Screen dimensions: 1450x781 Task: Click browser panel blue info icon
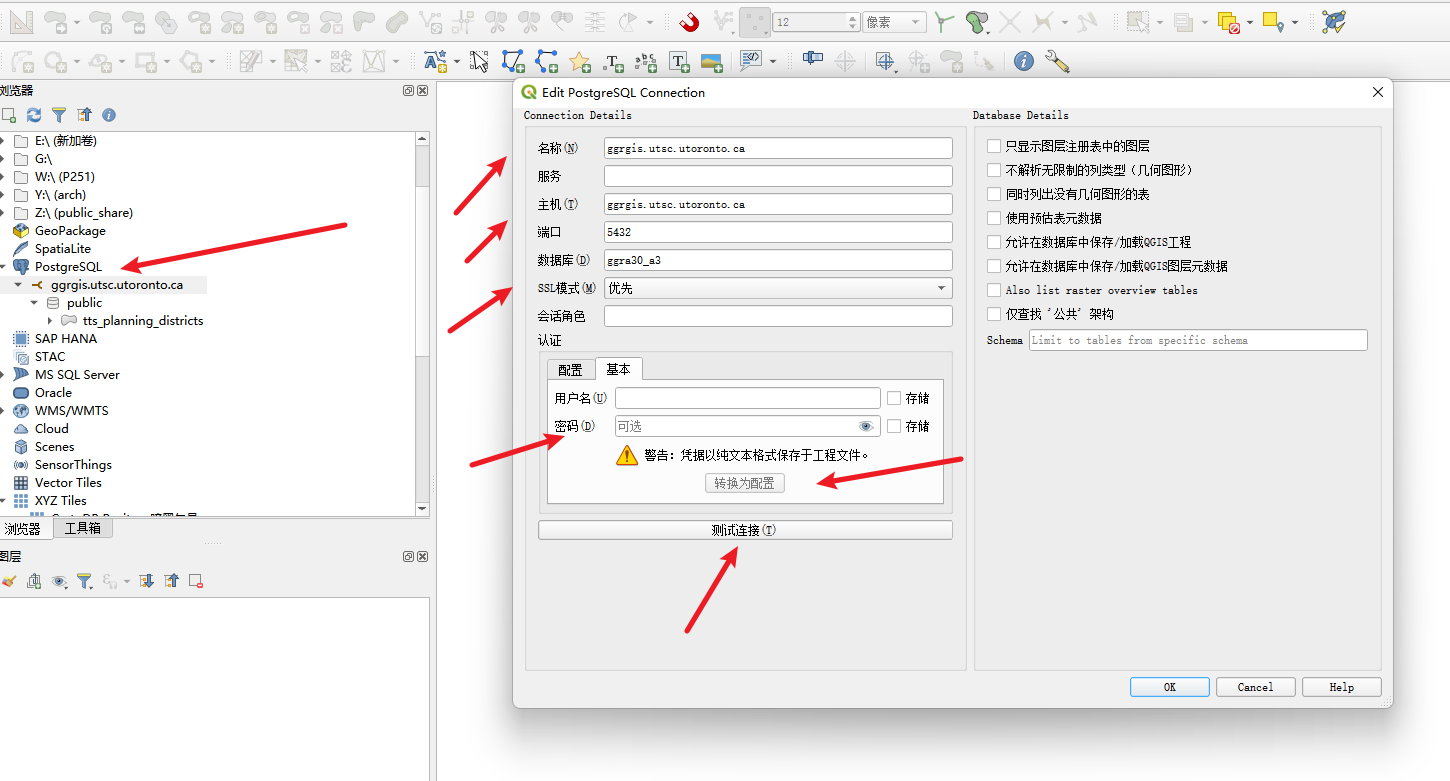click(x=109, y=115)
